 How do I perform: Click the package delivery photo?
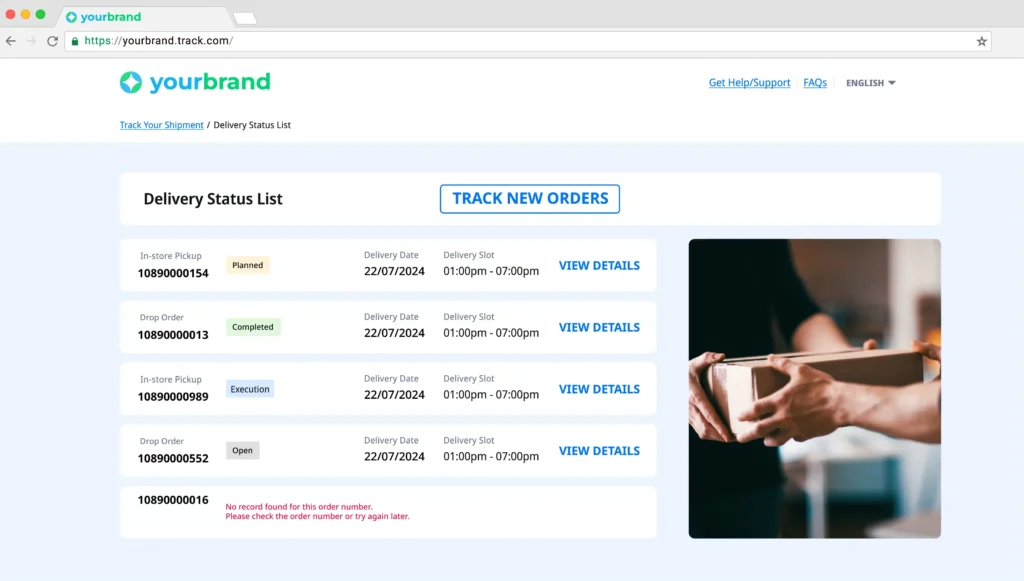point(814,388)
